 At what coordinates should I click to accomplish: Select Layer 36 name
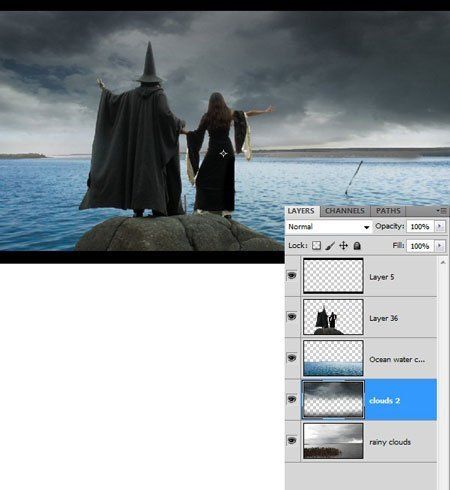[384, 318]
